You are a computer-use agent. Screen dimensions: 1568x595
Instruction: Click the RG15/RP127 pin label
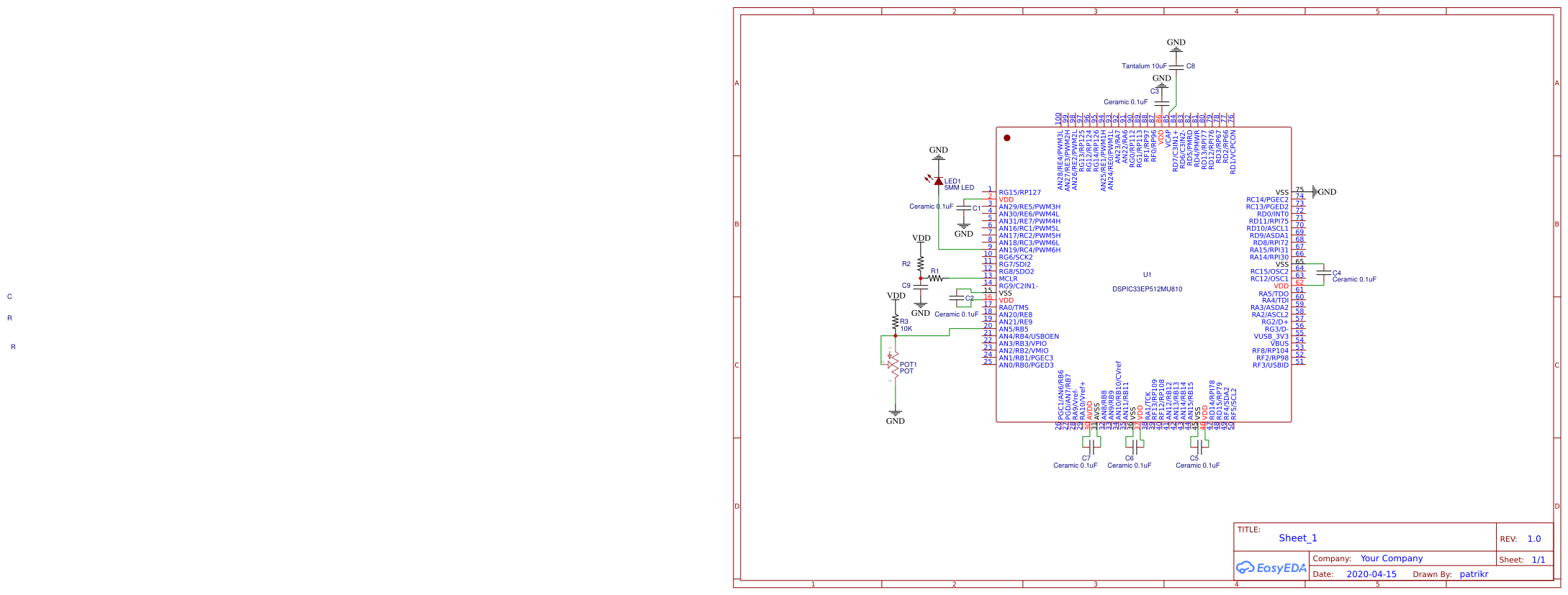[x=1019, y=192]
